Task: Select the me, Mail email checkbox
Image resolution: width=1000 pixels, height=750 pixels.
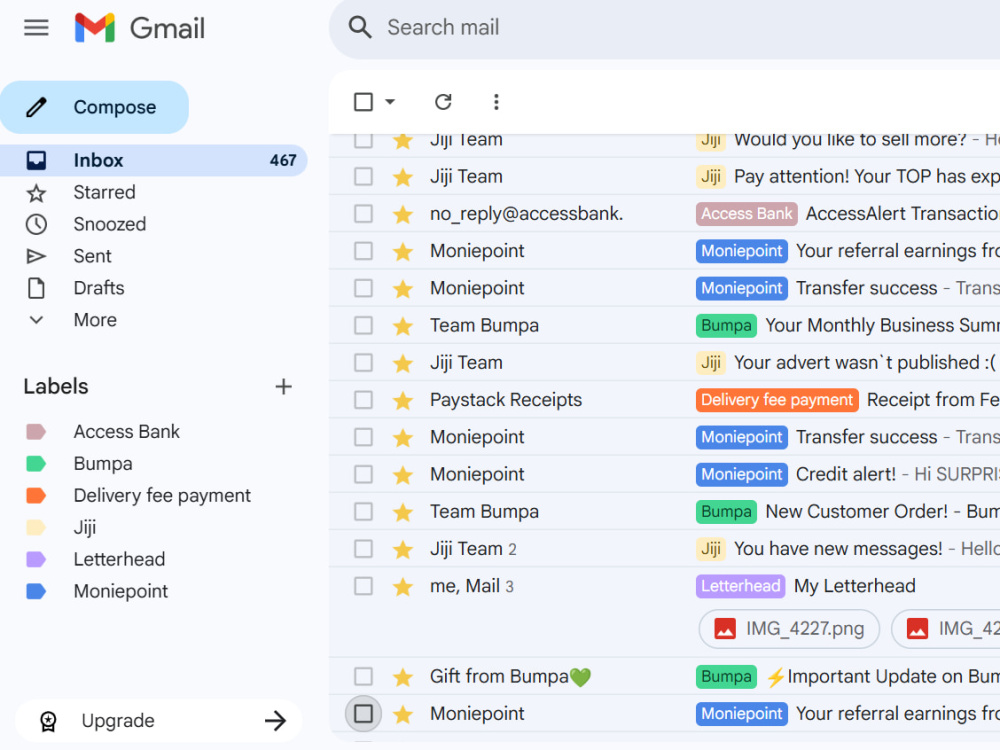Action: point(364,586)
